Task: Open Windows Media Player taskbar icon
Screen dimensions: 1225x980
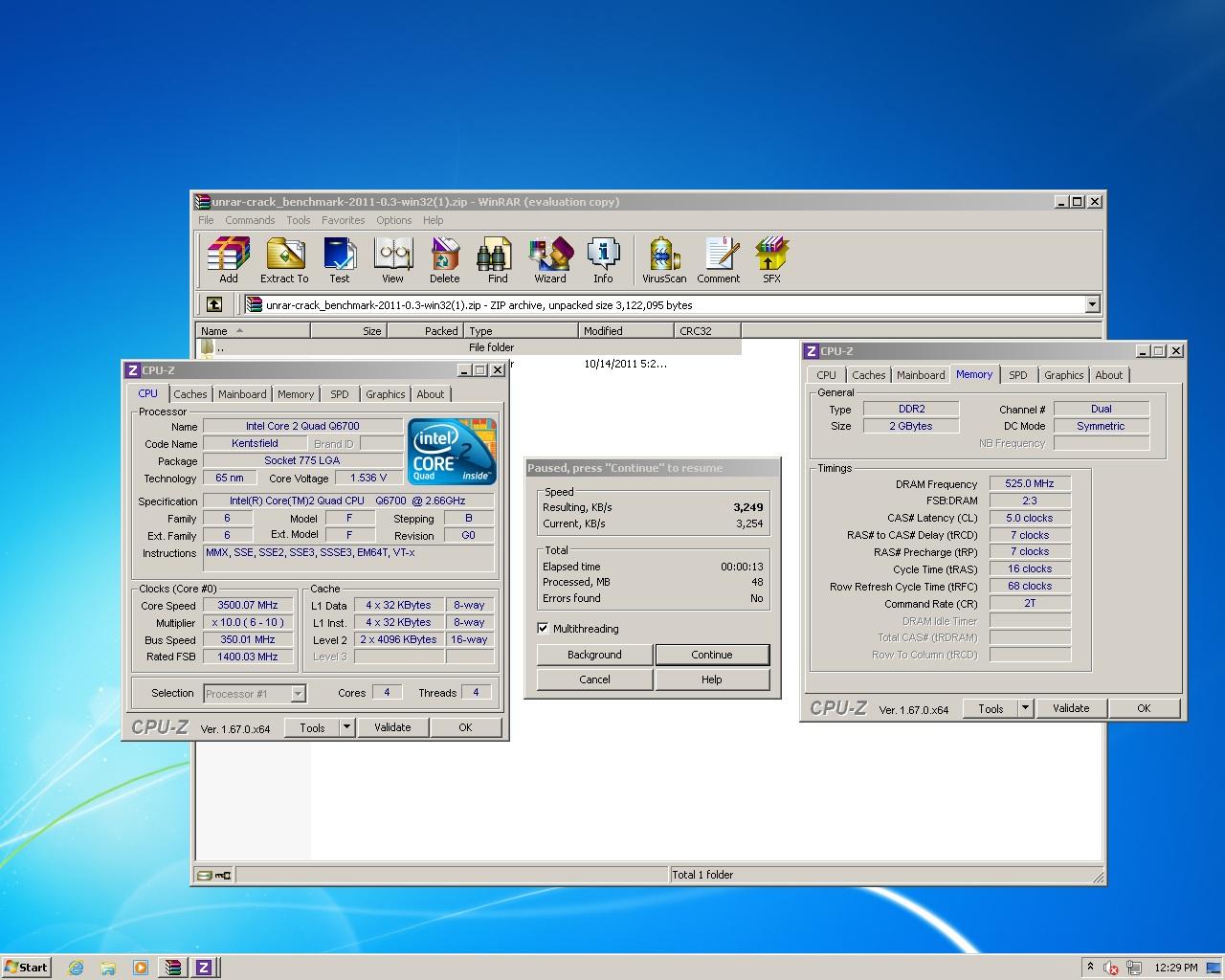Action: [x=140, y=968]
